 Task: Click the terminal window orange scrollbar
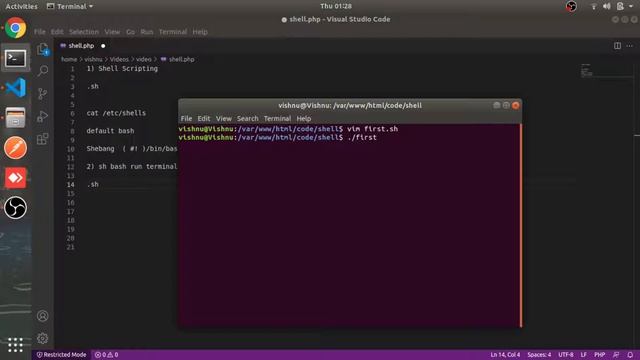click(x=521, y=225)
